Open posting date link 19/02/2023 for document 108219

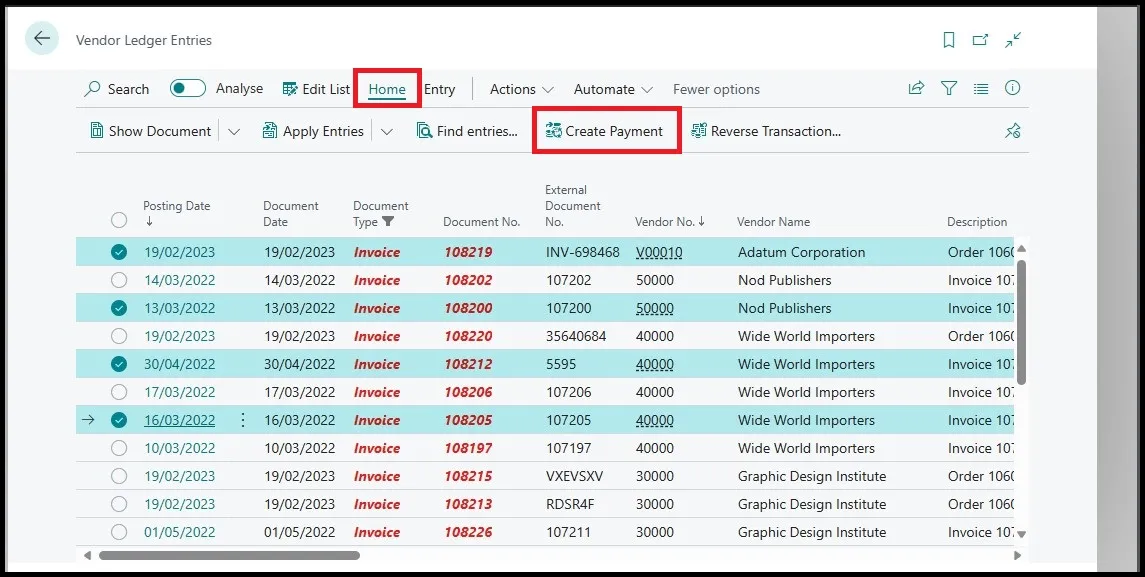point(180,252)
